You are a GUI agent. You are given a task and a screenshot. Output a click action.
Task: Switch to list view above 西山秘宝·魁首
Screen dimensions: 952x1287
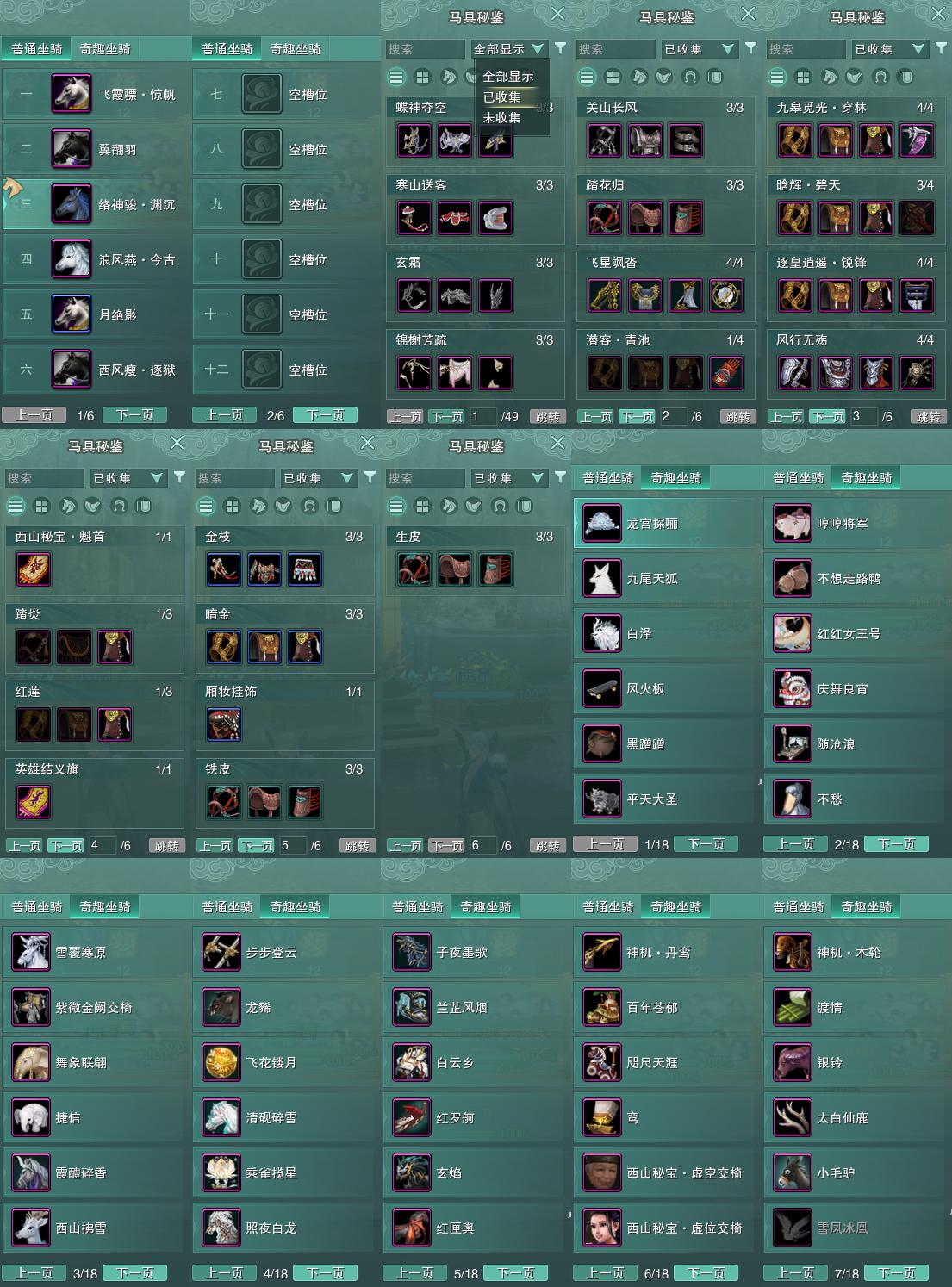point(16,506)
